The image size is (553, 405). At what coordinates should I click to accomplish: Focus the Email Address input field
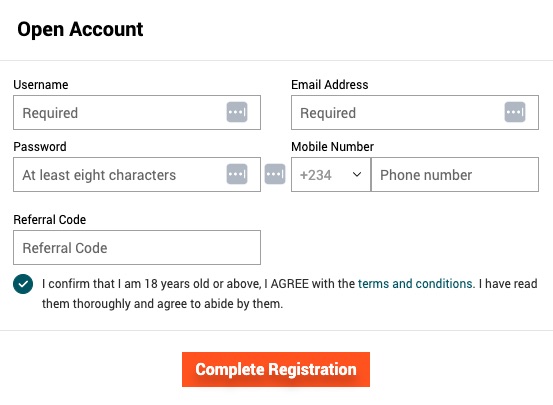[415, 113]
